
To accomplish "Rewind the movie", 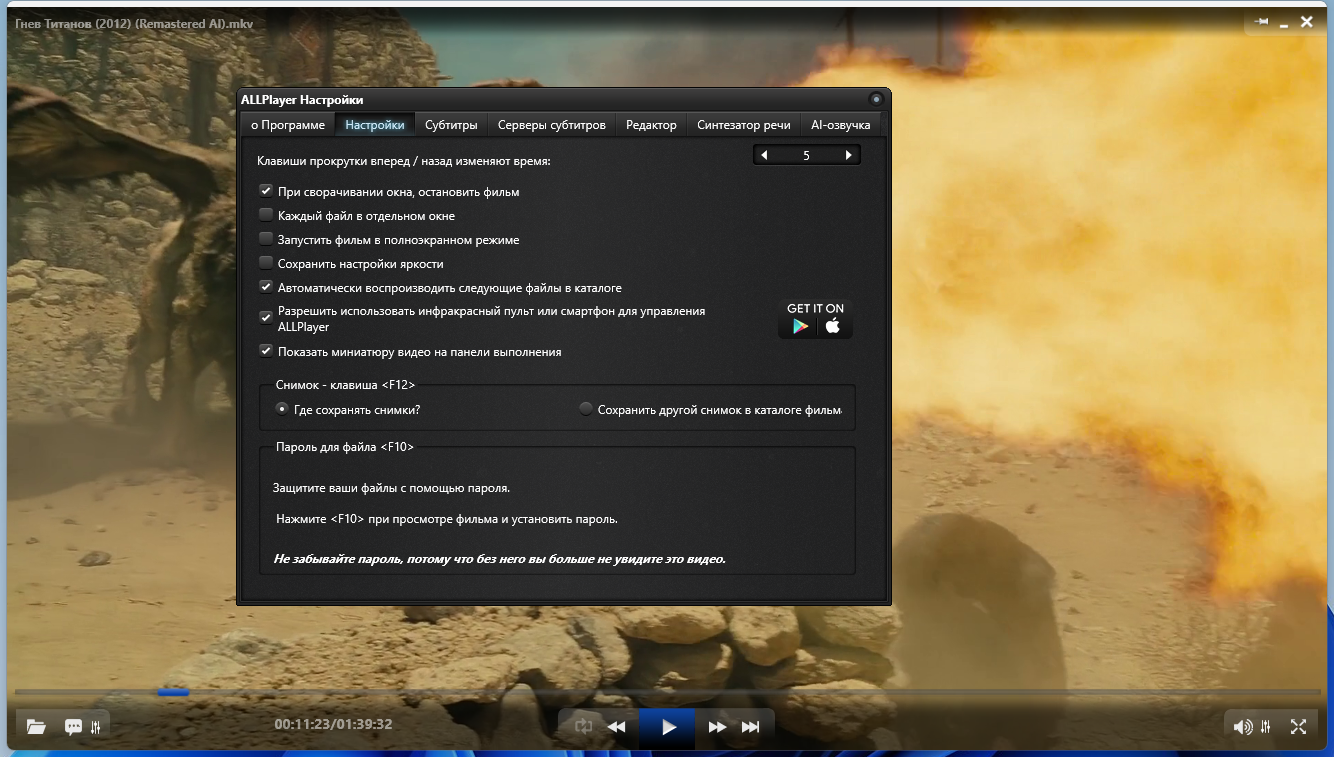I will tap(617, 727).
